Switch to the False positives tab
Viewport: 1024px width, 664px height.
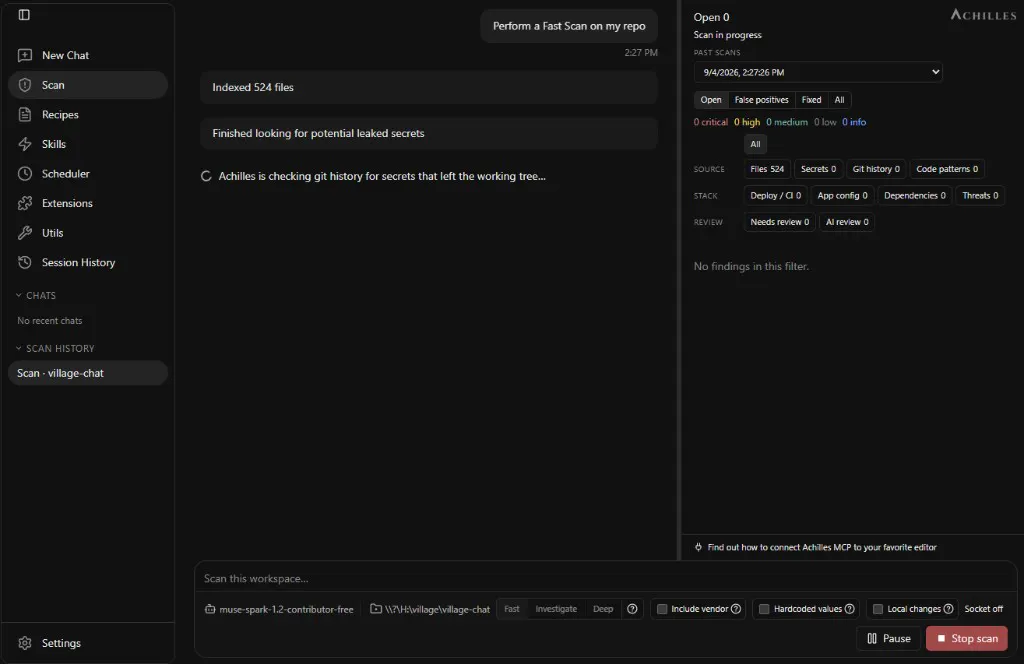tap(761, 100)
